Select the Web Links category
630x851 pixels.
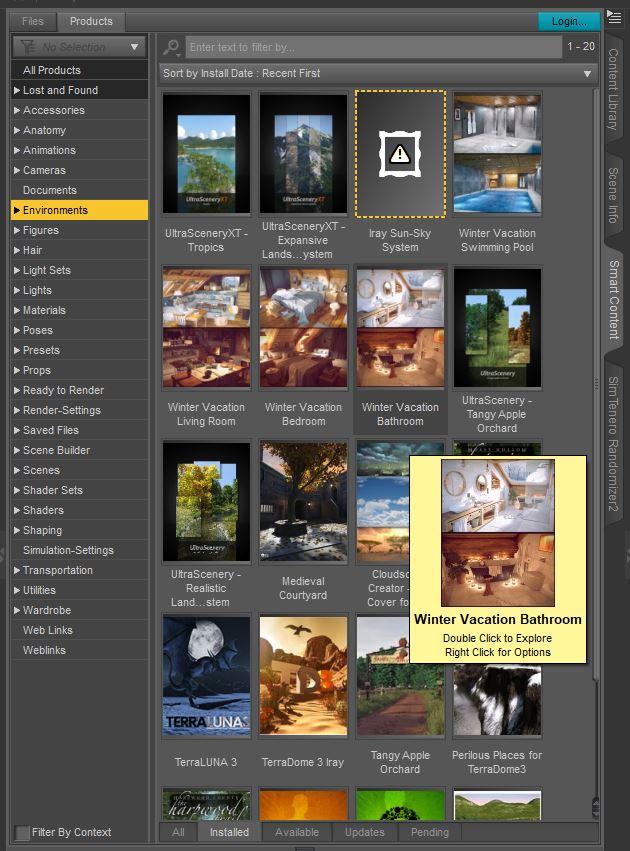pos(79,630)
